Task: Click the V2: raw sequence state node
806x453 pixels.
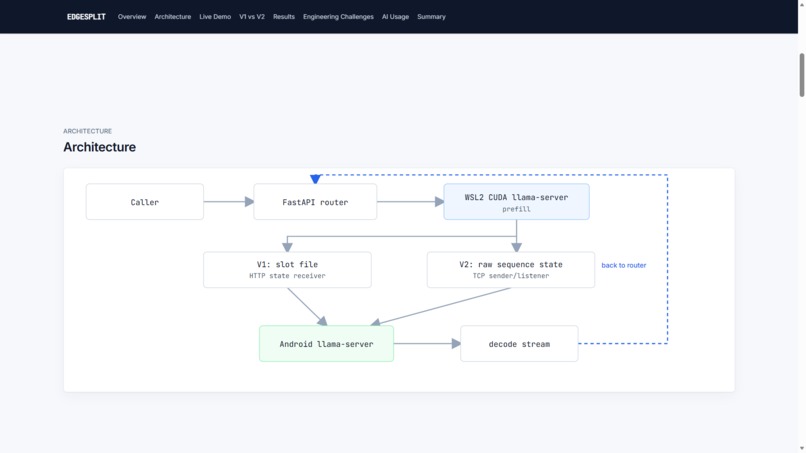Action: [x=511, y=270]
